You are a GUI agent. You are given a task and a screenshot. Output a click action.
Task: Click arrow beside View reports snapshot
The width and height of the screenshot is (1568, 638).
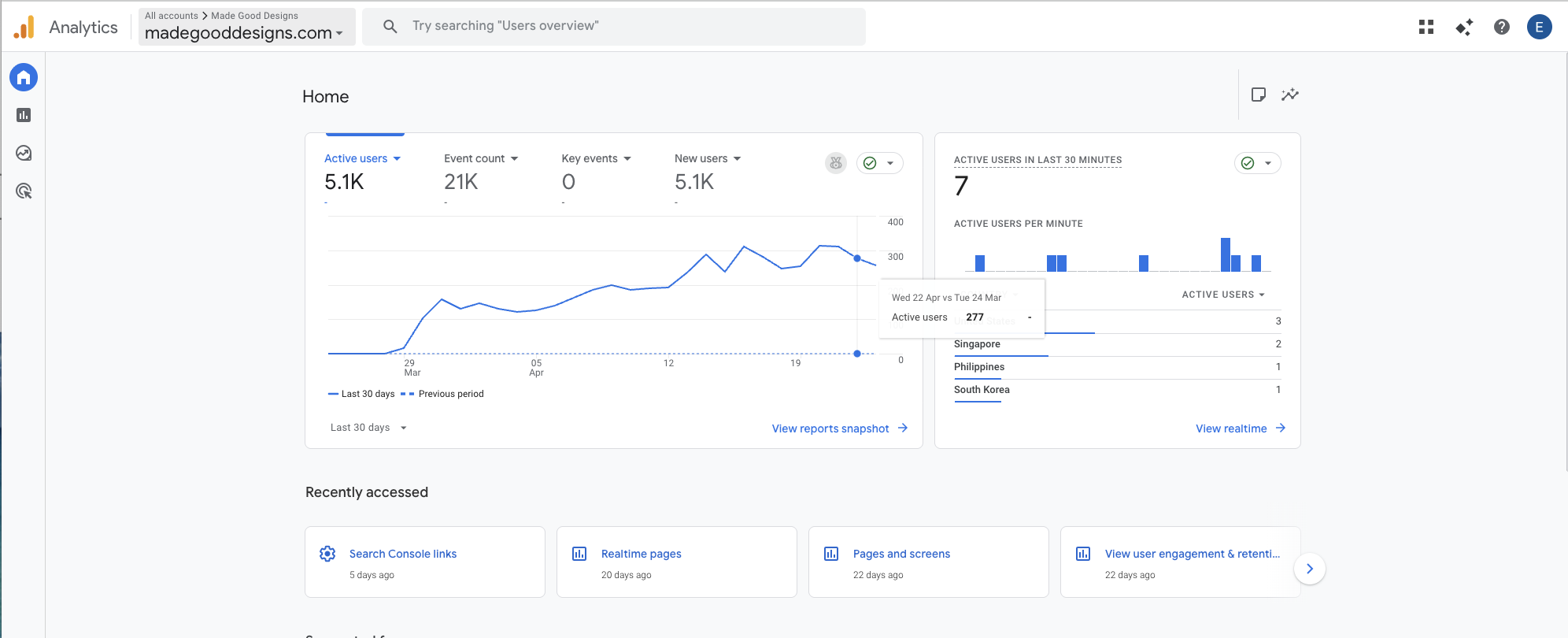point(903,428)
